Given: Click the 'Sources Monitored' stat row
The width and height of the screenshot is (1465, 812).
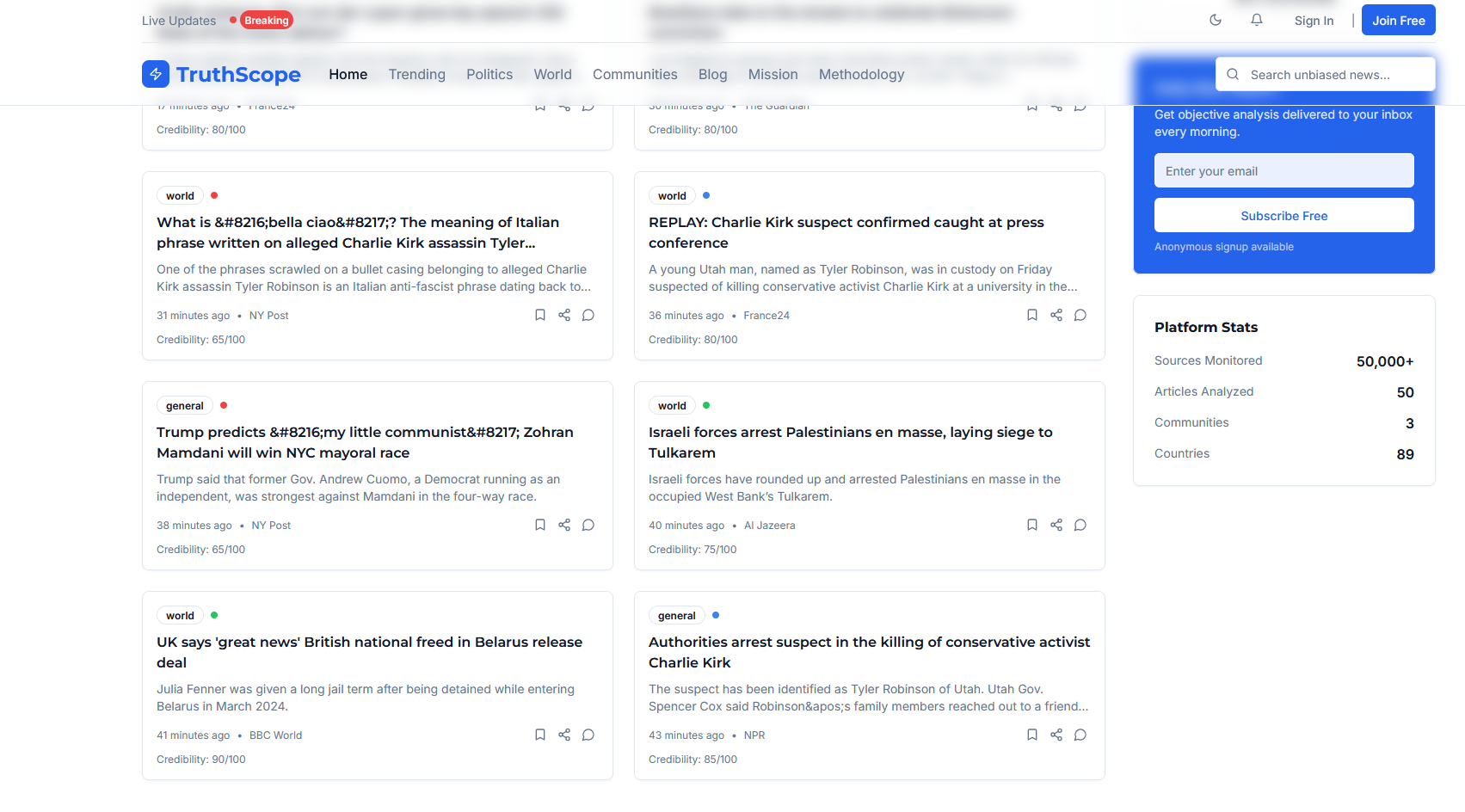Looking at the screenshot, I should tap(1284, 361).
